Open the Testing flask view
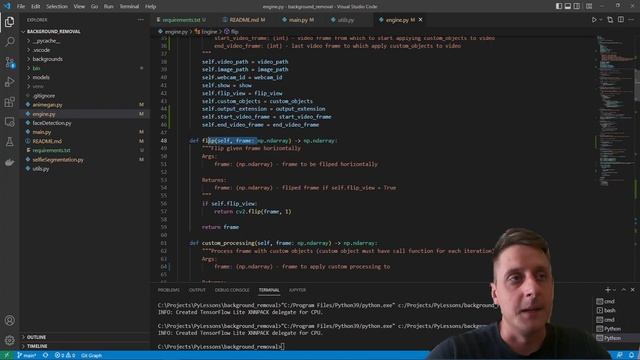The image size is (640, 360). tap(9, 142)
